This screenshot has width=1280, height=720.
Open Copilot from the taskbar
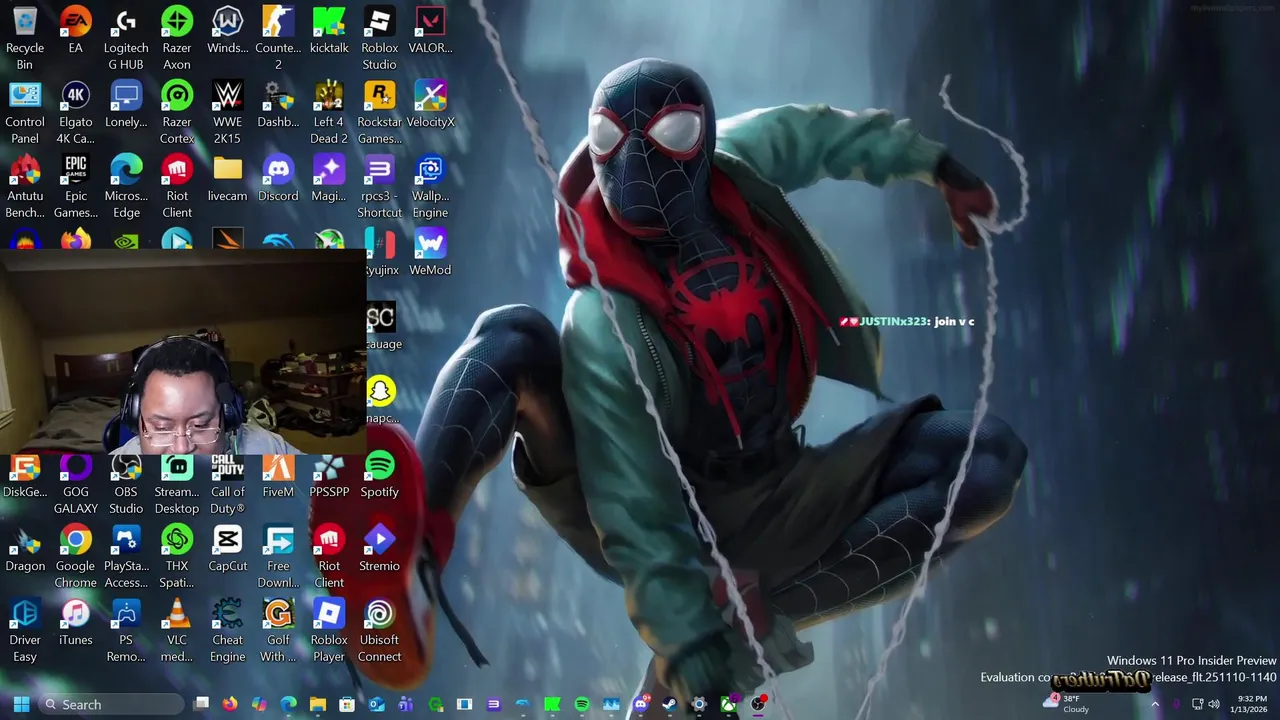[259, 704]
